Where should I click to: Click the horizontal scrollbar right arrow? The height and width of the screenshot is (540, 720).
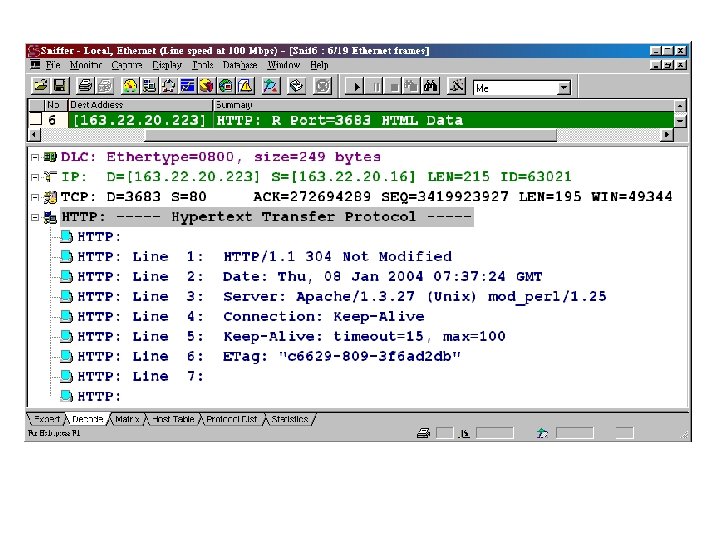(x=667, y=135)
